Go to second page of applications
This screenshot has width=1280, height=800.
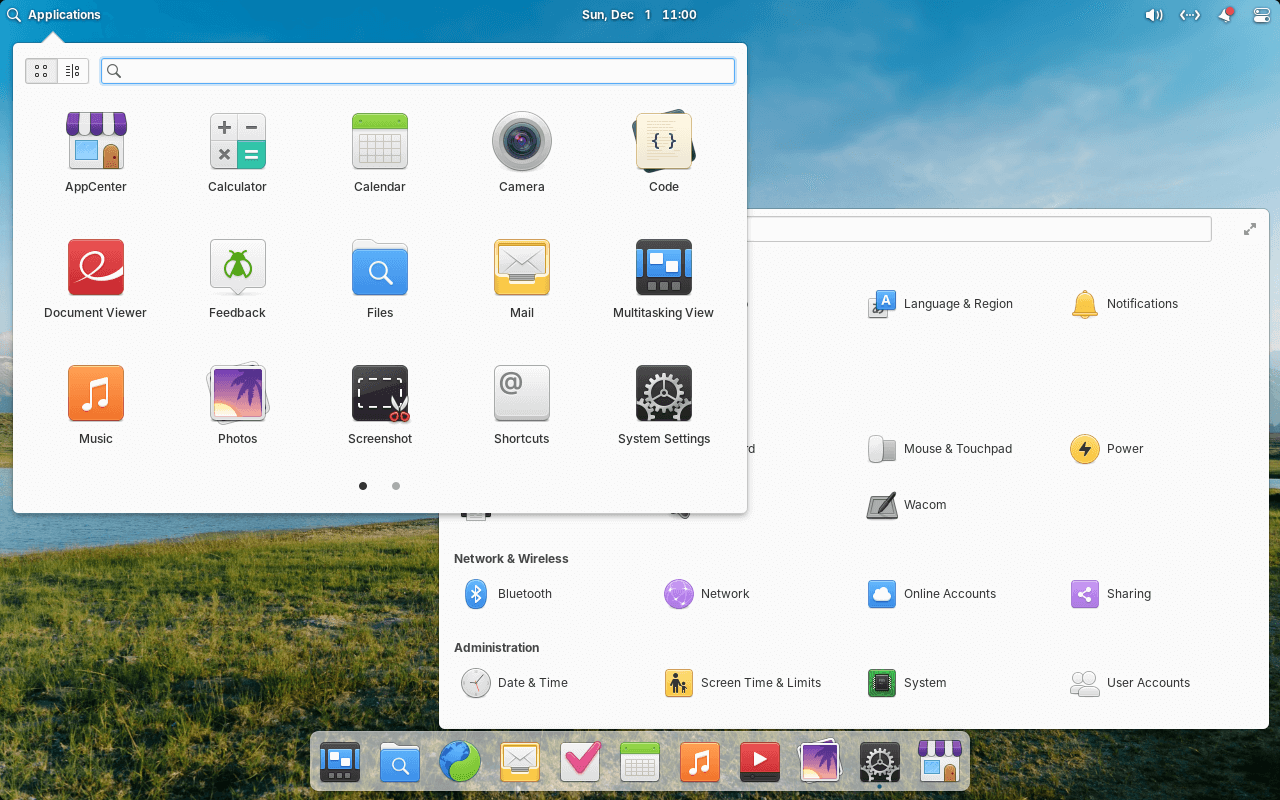396,486
